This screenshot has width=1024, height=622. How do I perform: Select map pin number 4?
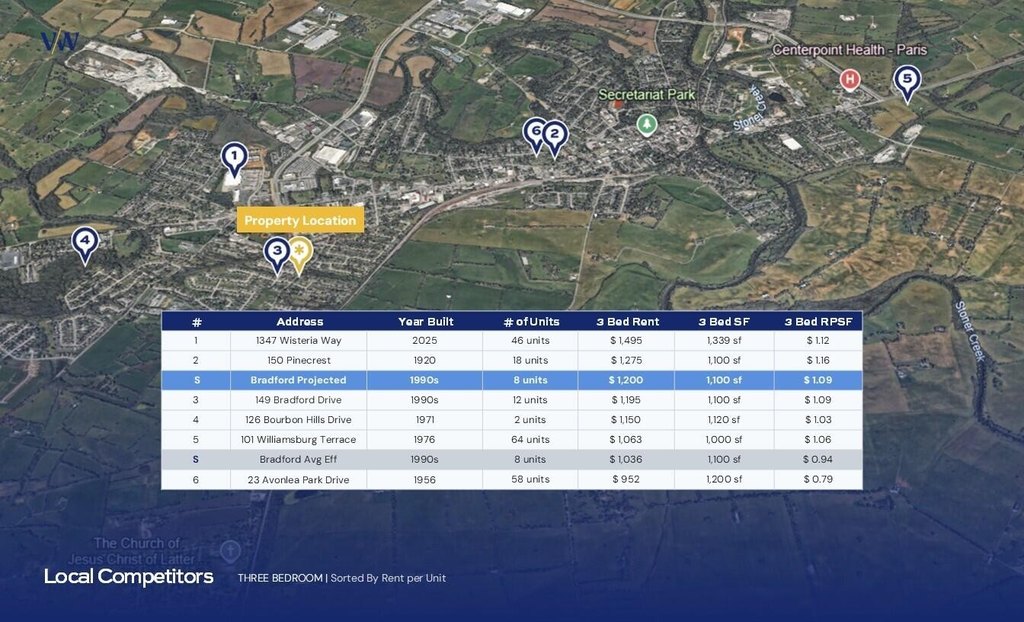coord(85,241)
